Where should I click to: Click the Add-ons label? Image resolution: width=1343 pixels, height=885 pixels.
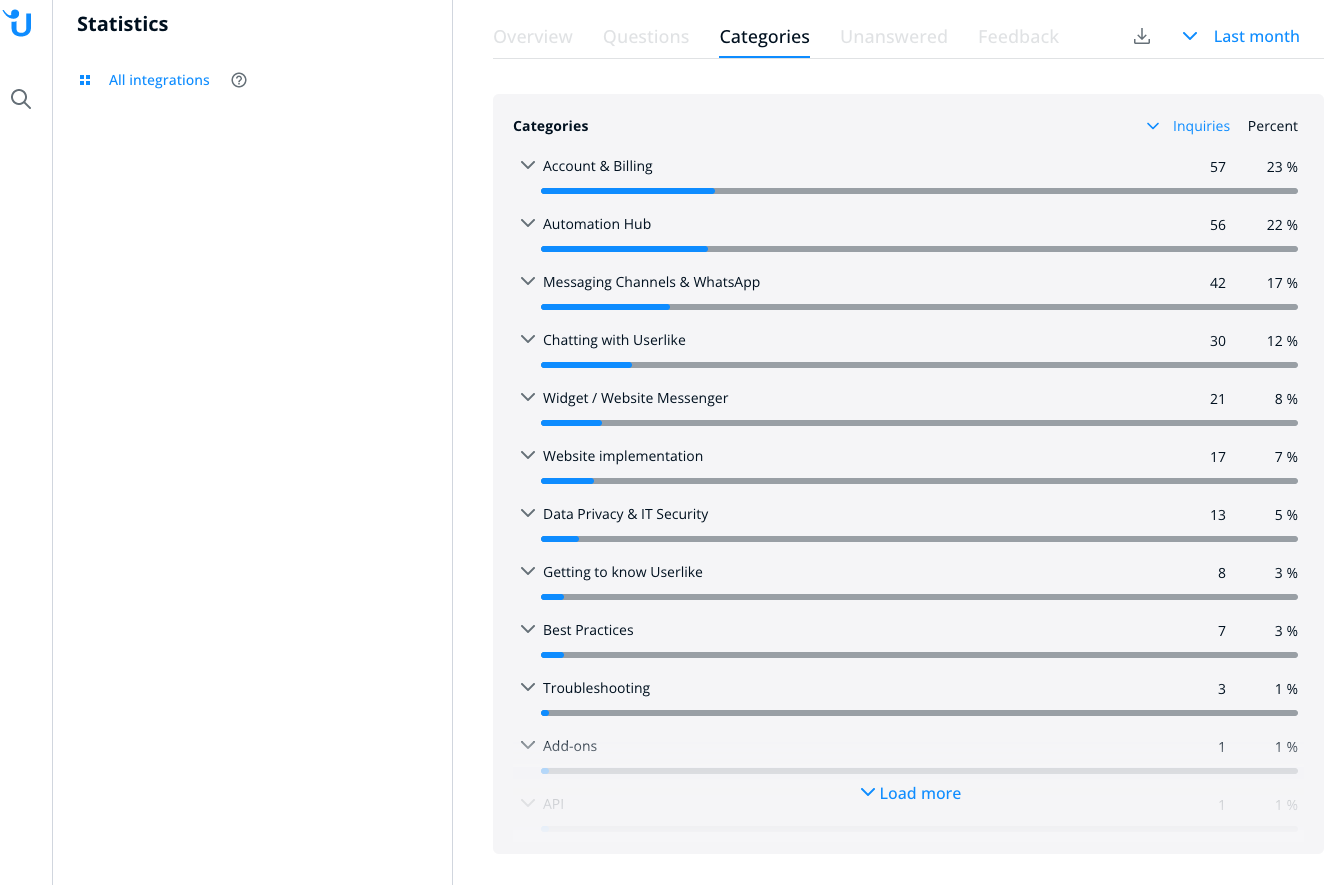pos(570,746)
